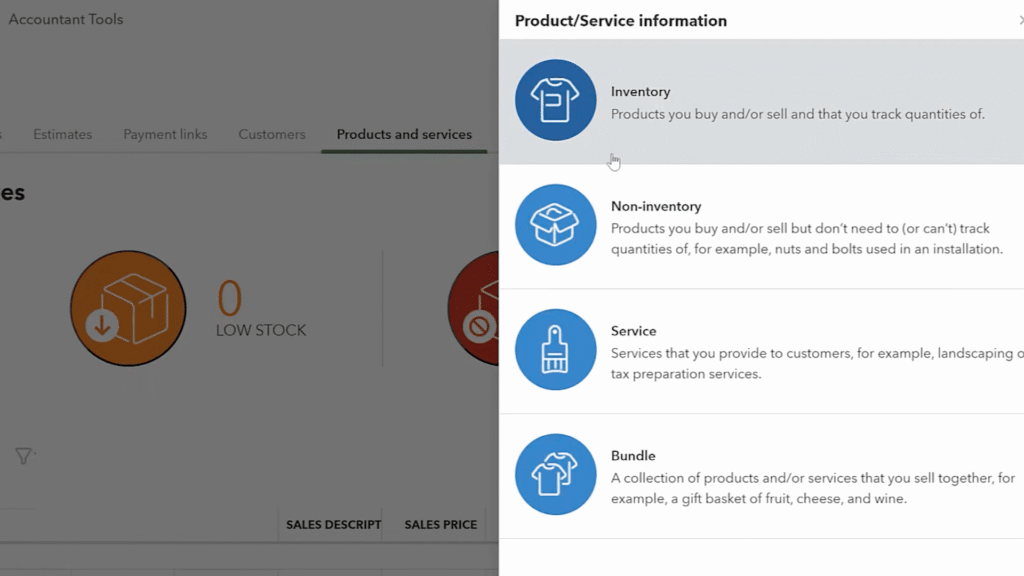Click the Non-inventory open box icon
Image resolution: width=1024 pixels, height=576 pixels.
click(x=555, y=225)
